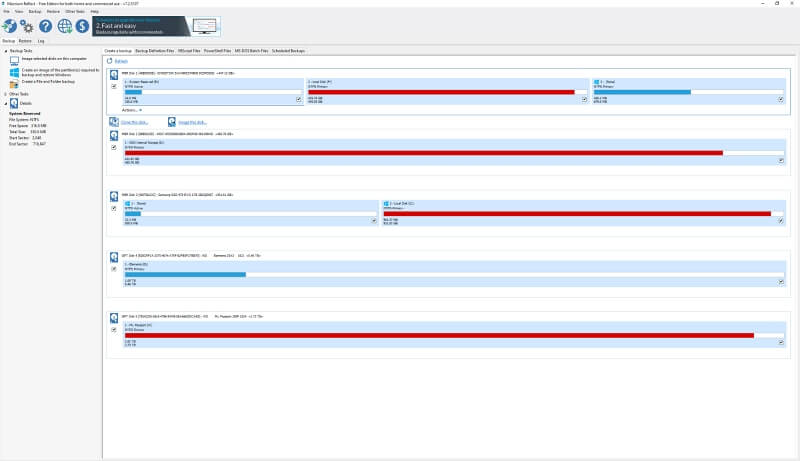The width and height of the screenshot is (800, 461).
Task: Select the Create a backup tab
Action: click(118, 51)
